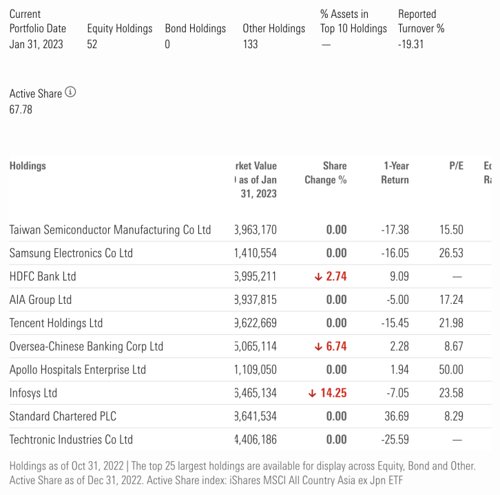Open Oversea-Chinese Banking Corp Ltd holding
Image resolution: width=500 pixels, height=495 pixels.
pos(86,346)
